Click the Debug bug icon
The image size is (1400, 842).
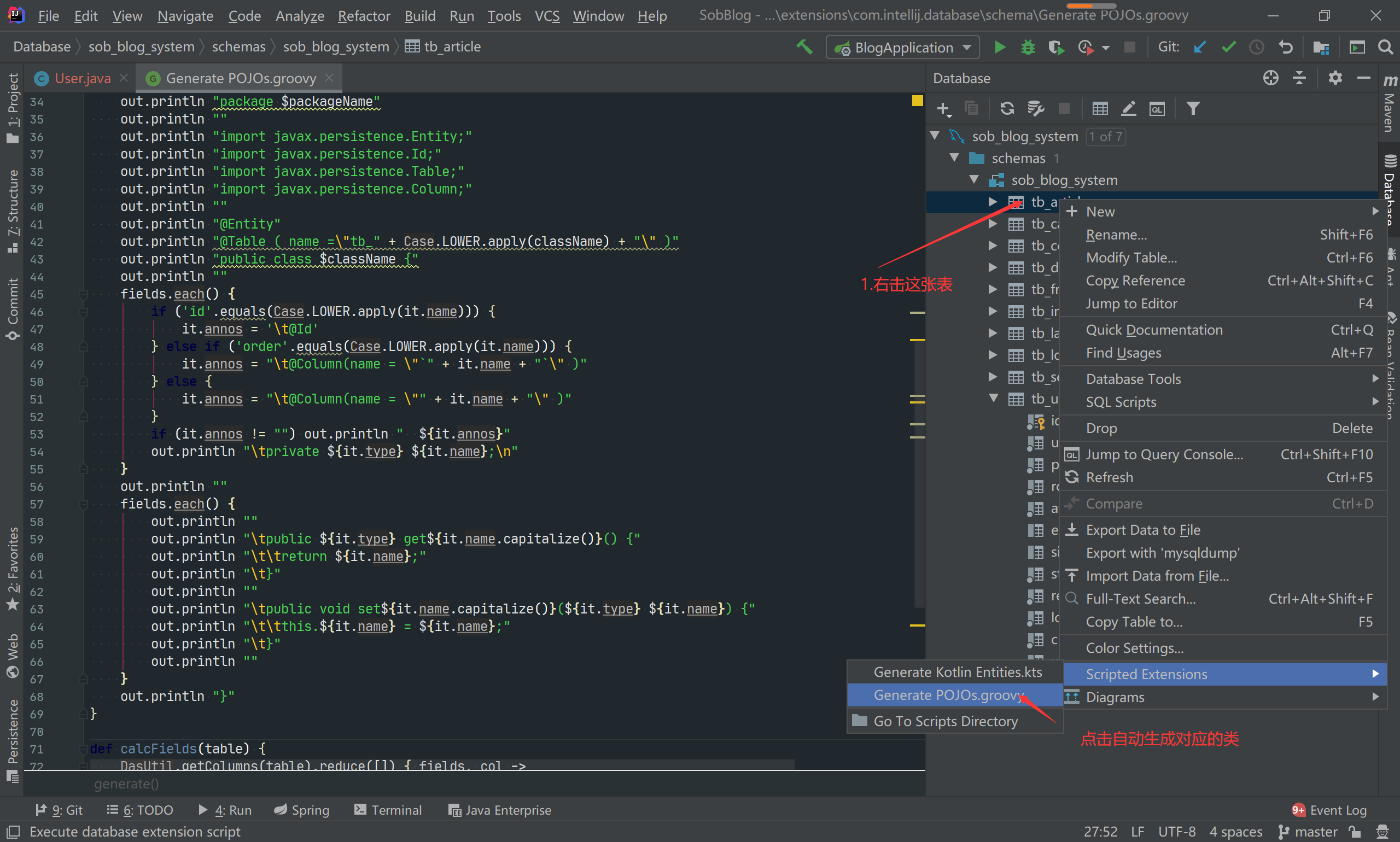[x=1027, y=47]
